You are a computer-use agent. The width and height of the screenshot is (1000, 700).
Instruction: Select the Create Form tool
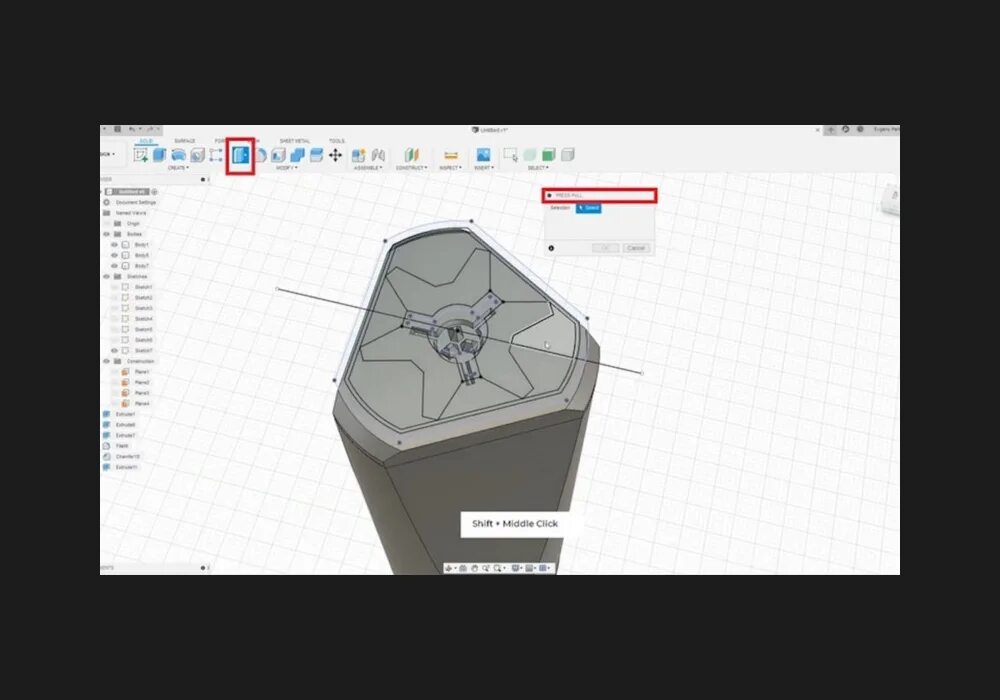pos(179,155)
